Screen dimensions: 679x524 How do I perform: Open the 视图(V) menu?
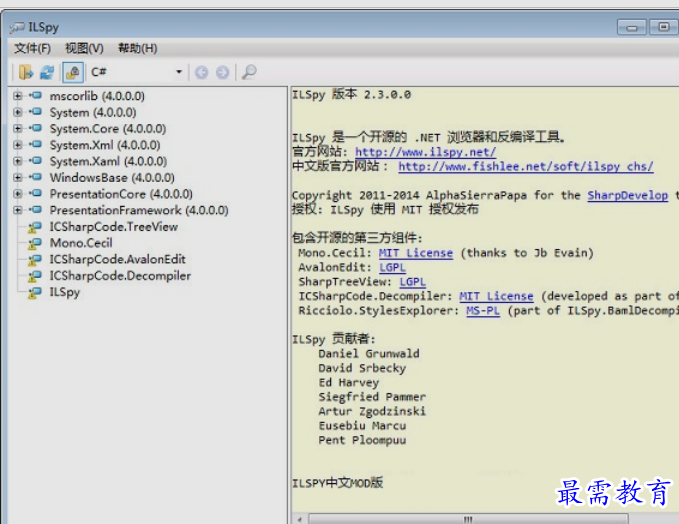coord(84,48)
